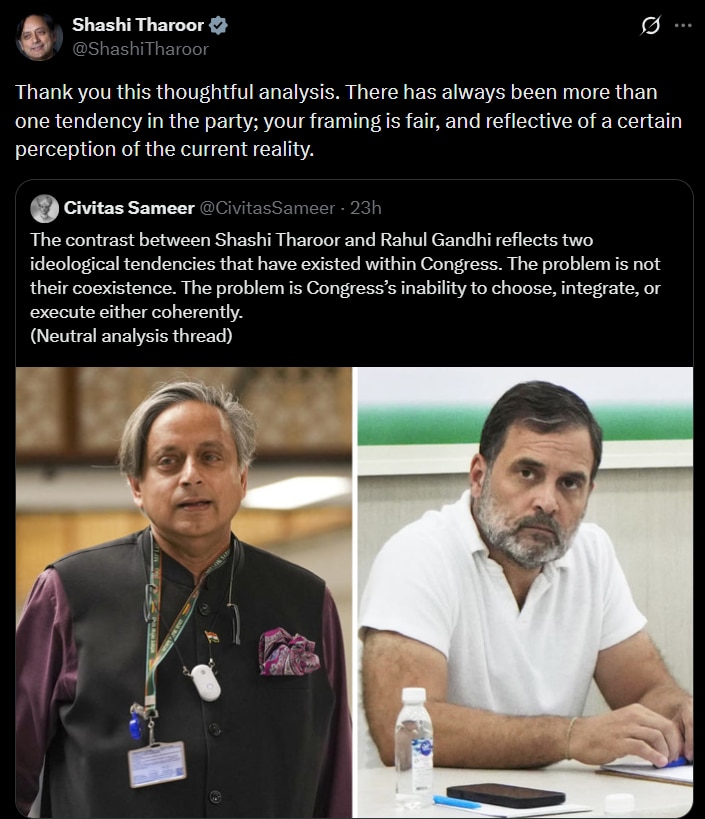Image resolution: width=705 pixels, height=819 pixels.
Task: Open Shashi Tharoor's profile avatar
Action: pos(38,36)
